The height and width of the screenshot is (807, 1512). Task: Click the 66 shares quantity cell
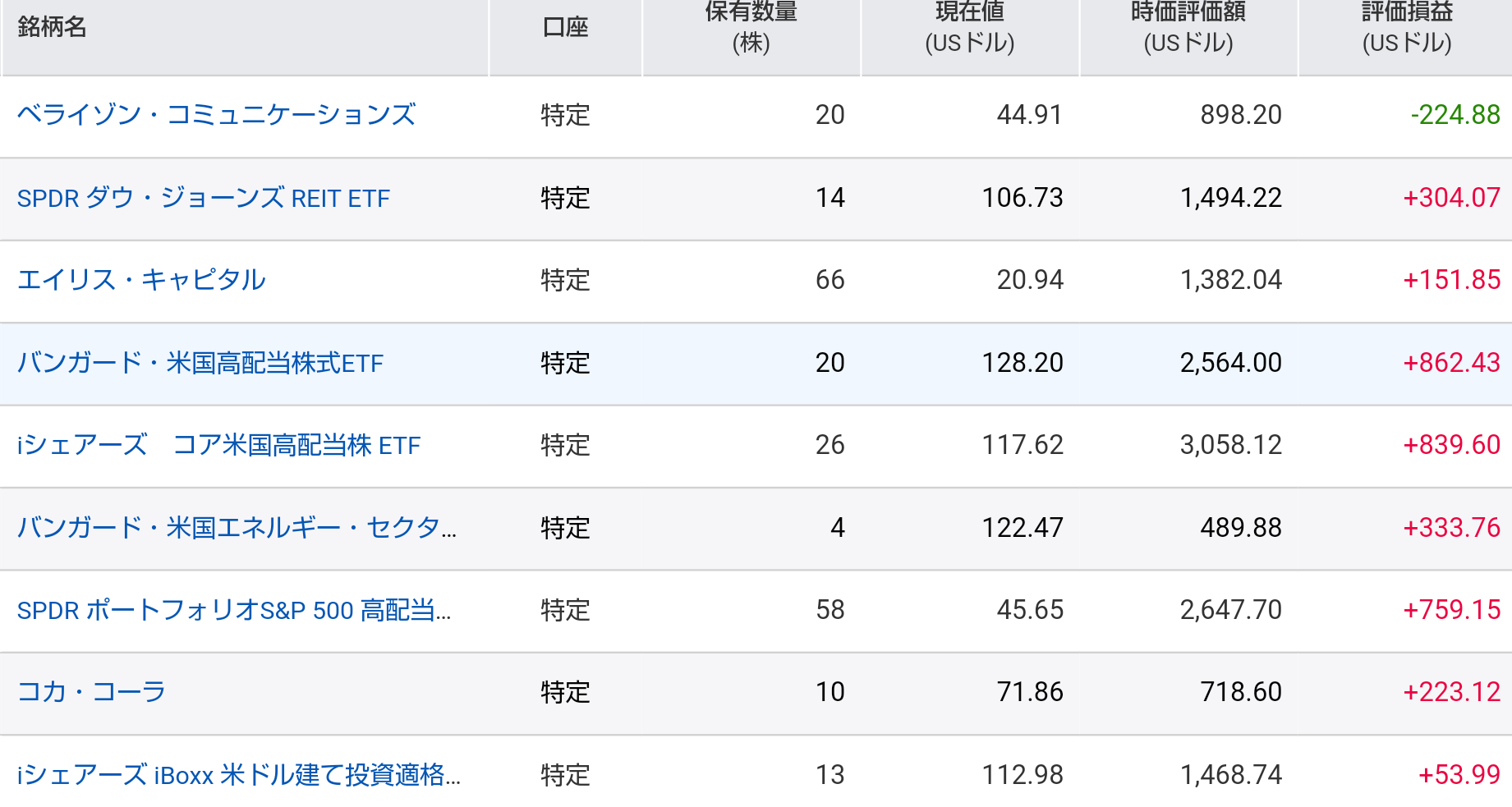830,280
